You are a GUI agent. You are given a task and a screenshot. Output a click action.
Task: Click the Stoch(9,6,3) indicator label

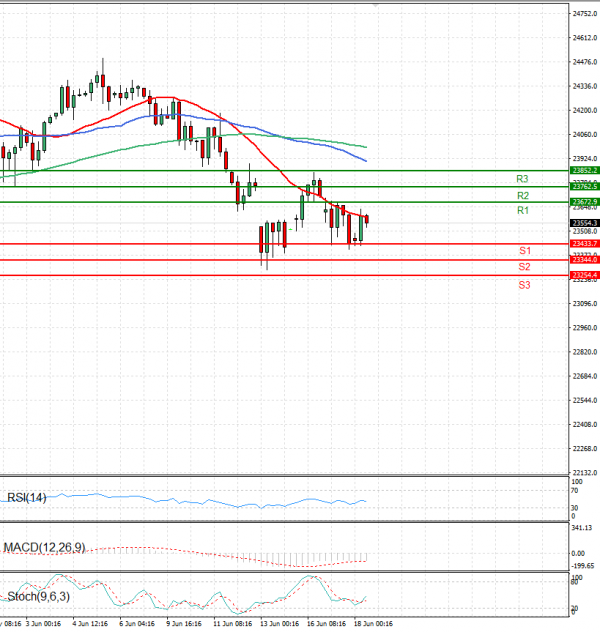(x=39, y=596)
